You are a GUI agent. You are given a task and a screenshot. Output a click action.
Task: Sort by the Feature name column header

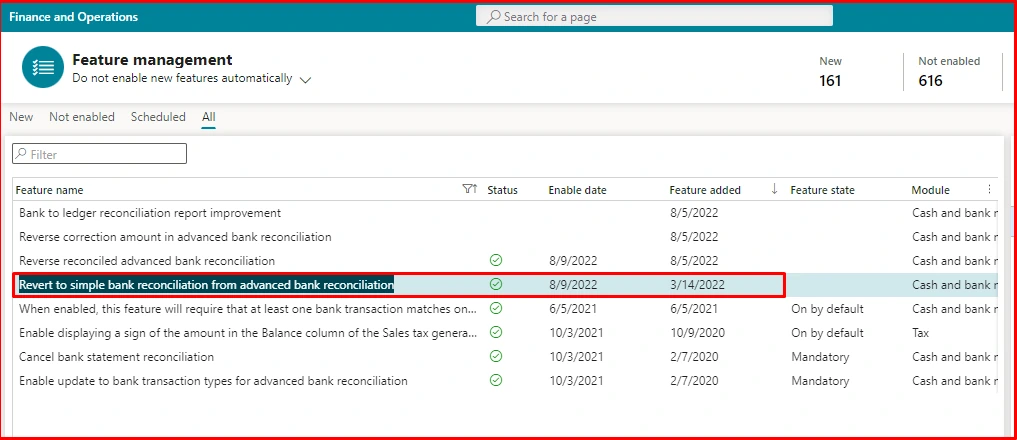[x=49, y=190]
